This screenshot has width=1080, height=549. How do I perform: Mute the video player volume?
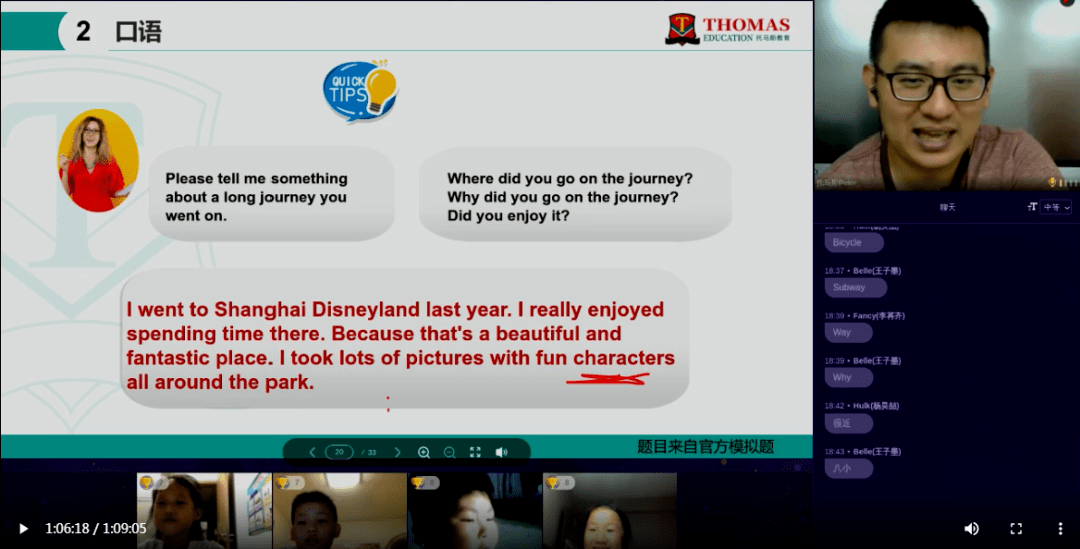click(x=971, y=528)
